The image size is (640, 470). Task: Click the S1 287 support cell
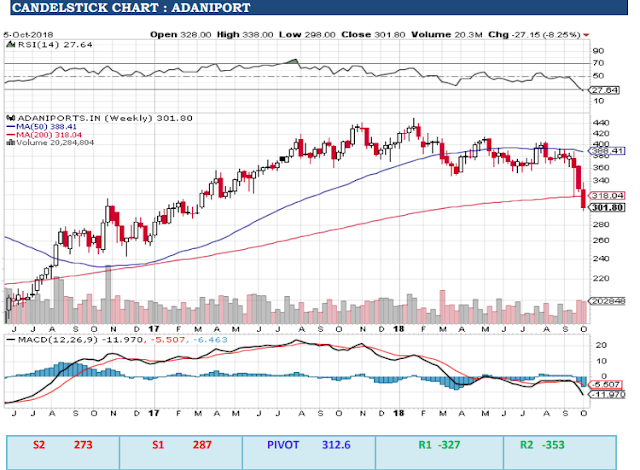coord(181,452)
